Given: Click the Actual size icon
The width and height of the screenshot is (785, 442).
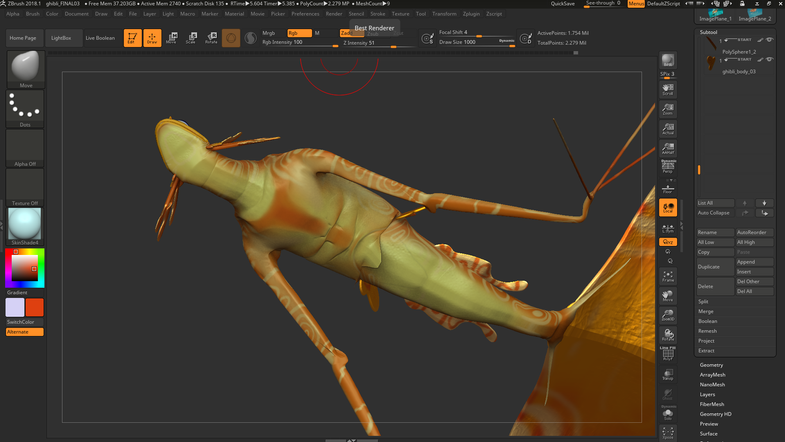Looking at the screenshot, I should (668, 128).
